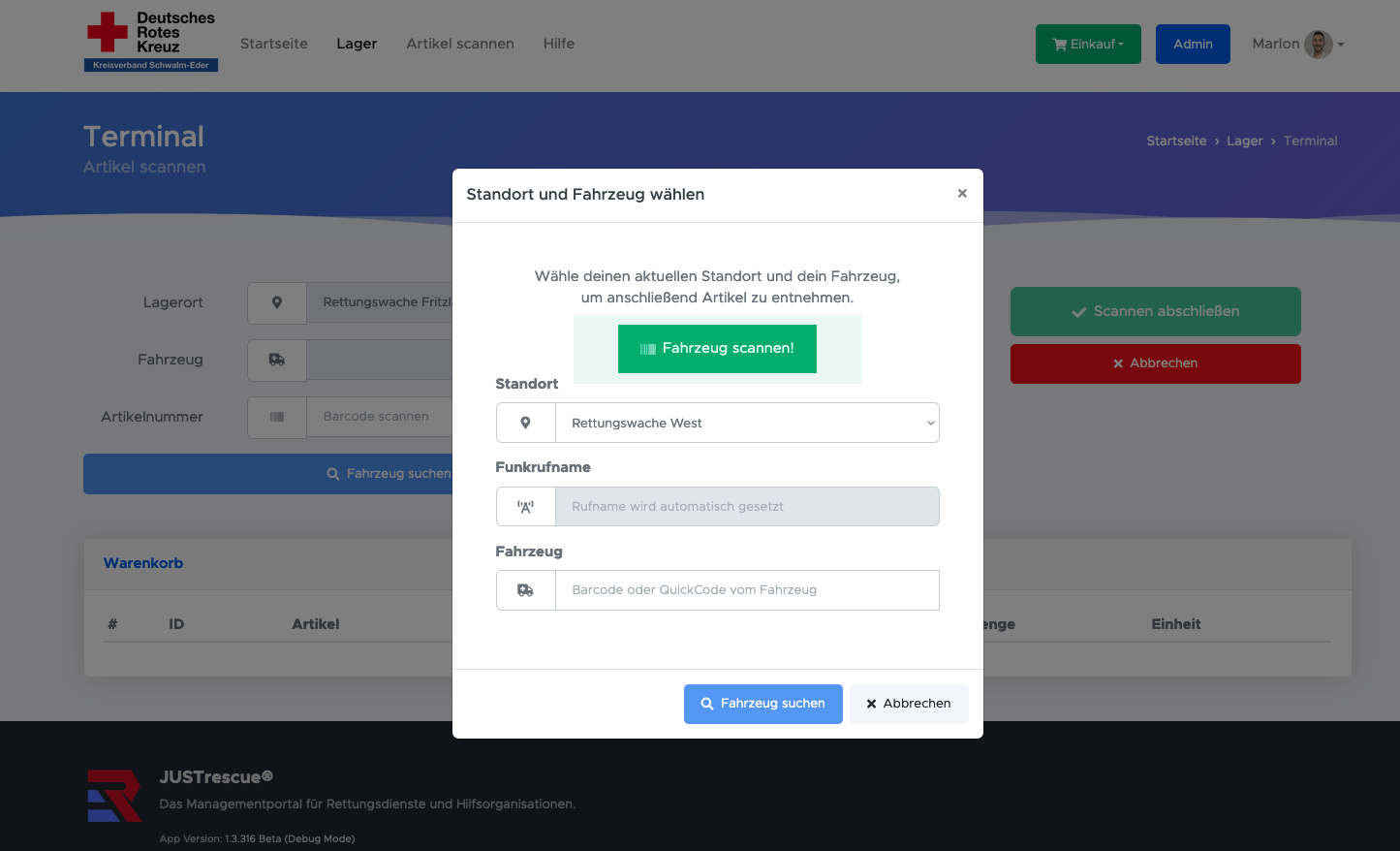Open the Admin button in header

click(1193, 45)
